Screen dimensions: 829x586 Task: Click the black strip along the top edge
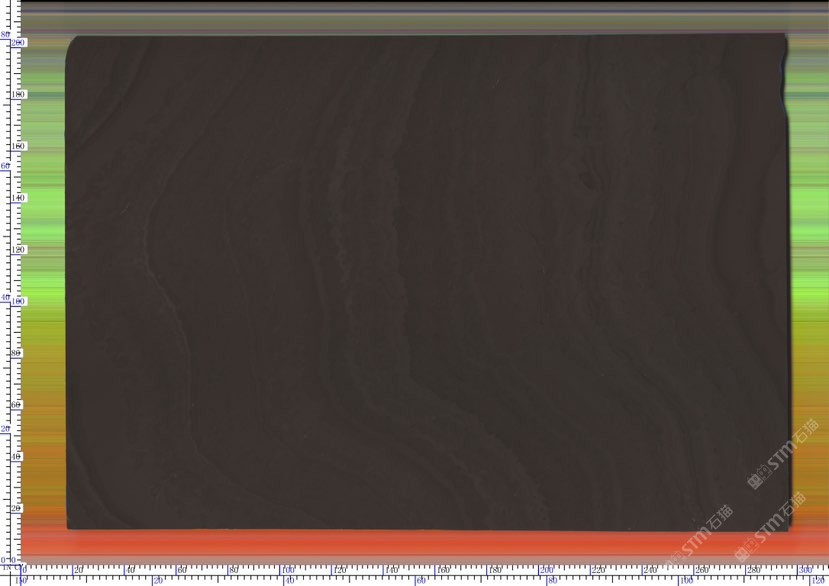(x=400, y=7)
